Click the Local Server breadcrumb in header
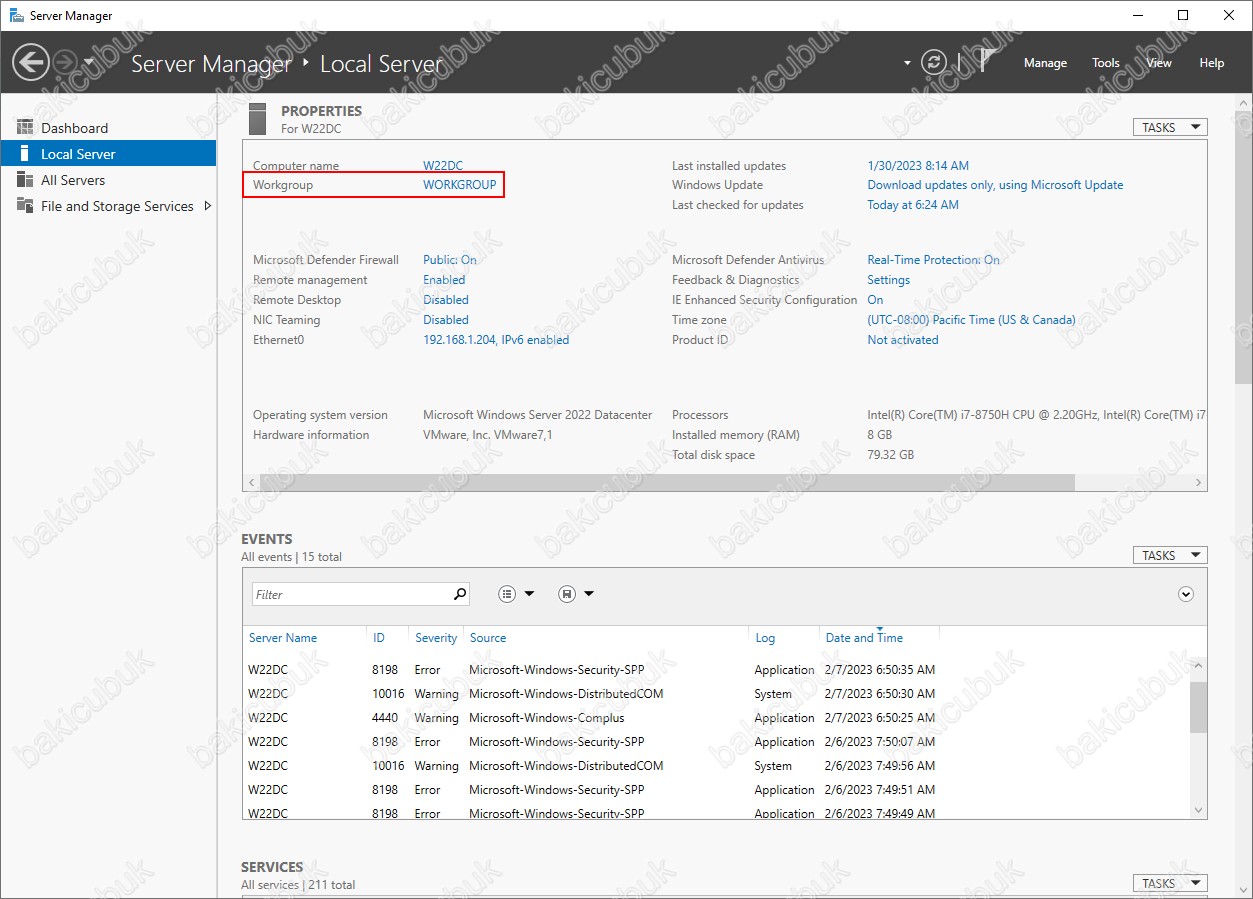 (x=381, y=64)
